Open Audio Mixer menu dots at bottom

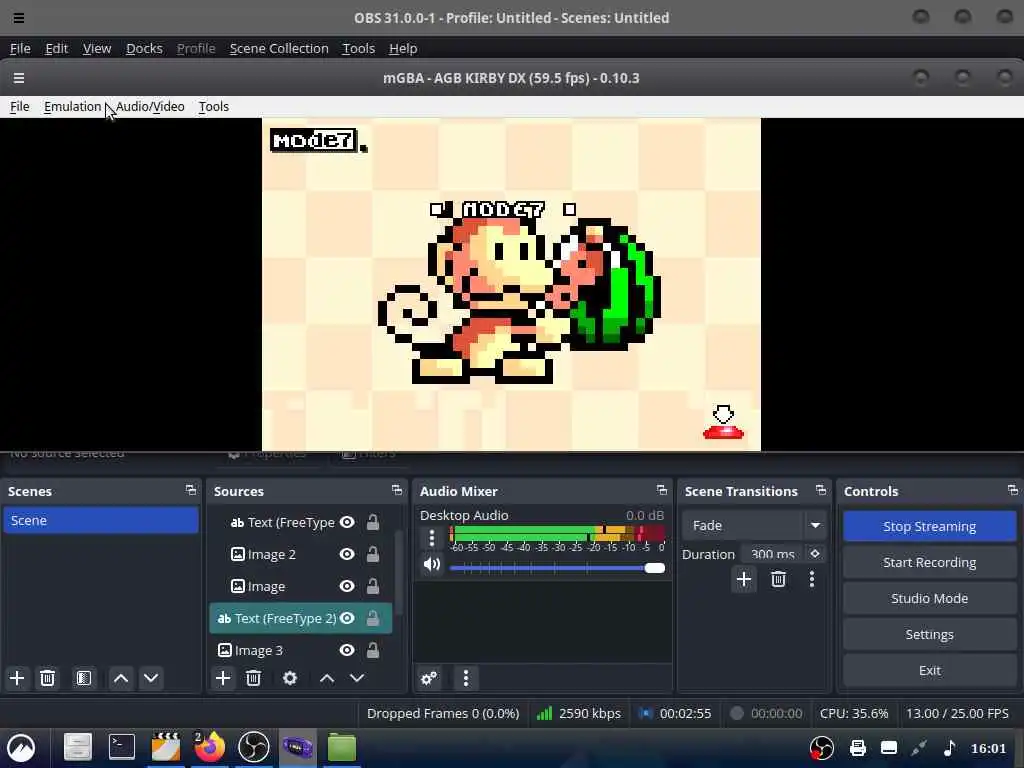click(x=466, y=678)
